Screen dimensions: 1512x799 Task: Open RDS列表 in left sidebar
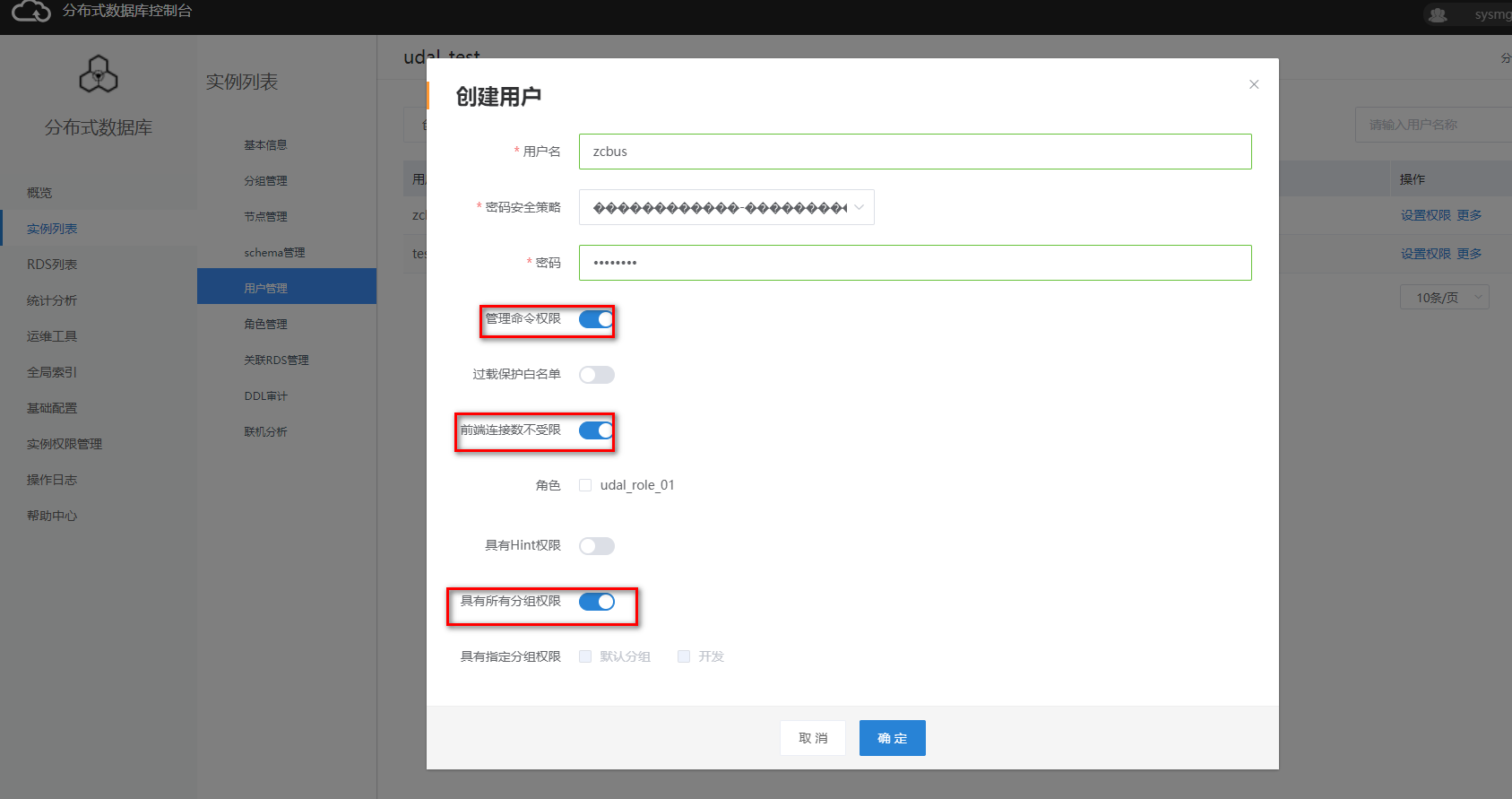click(52, 265)
